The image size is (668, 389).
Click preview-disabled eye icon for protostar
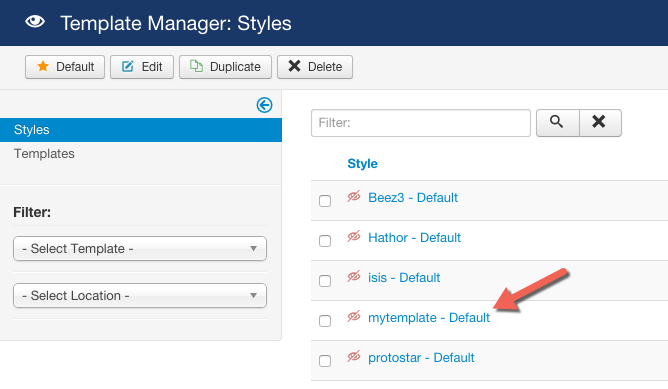[x=354, y=357]
